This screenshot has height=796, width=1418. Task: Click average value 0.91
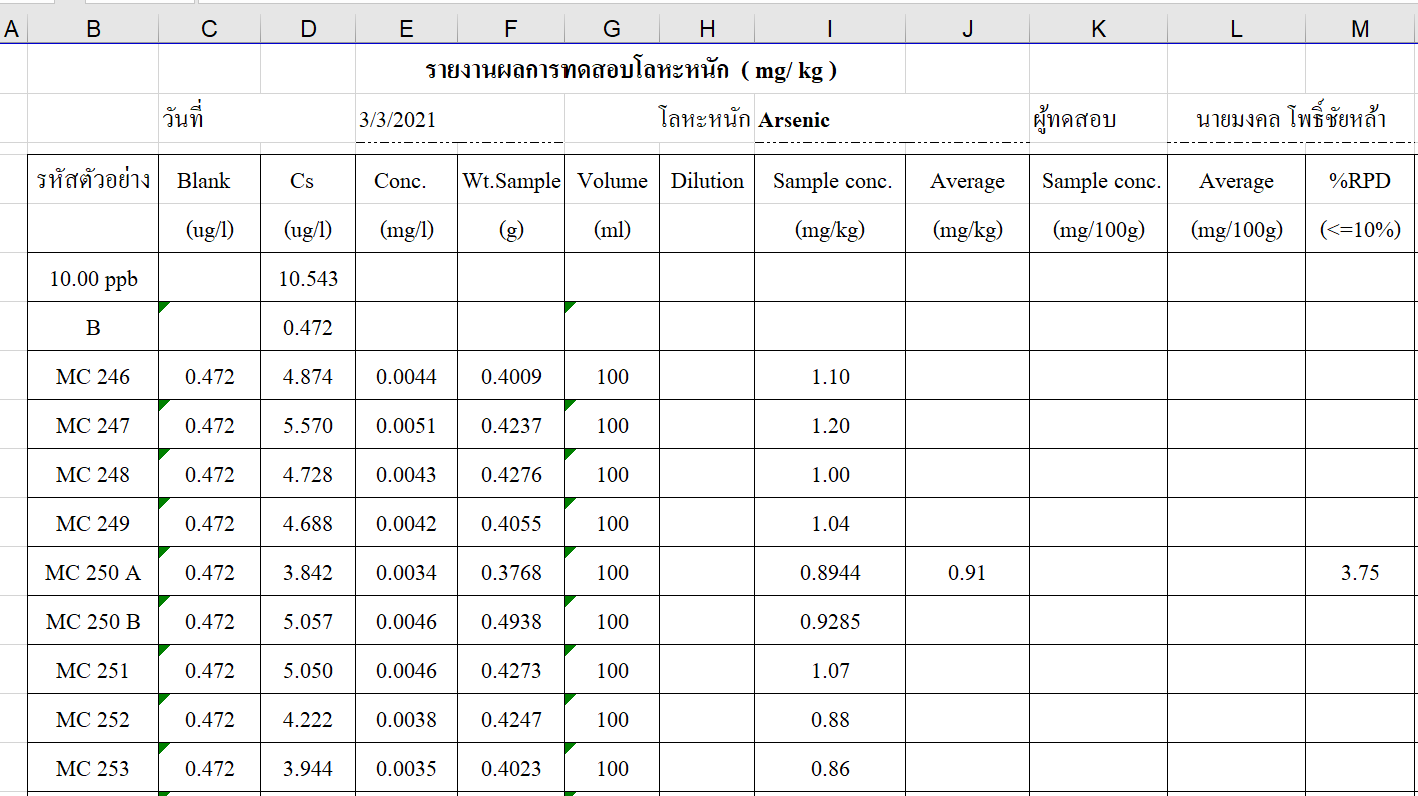(967, 572)
